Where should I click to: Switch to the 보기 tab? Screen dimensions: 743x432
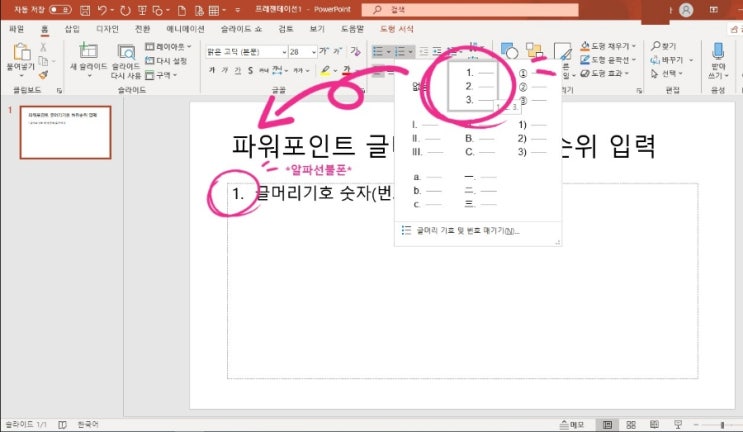(x=317, y=29)
